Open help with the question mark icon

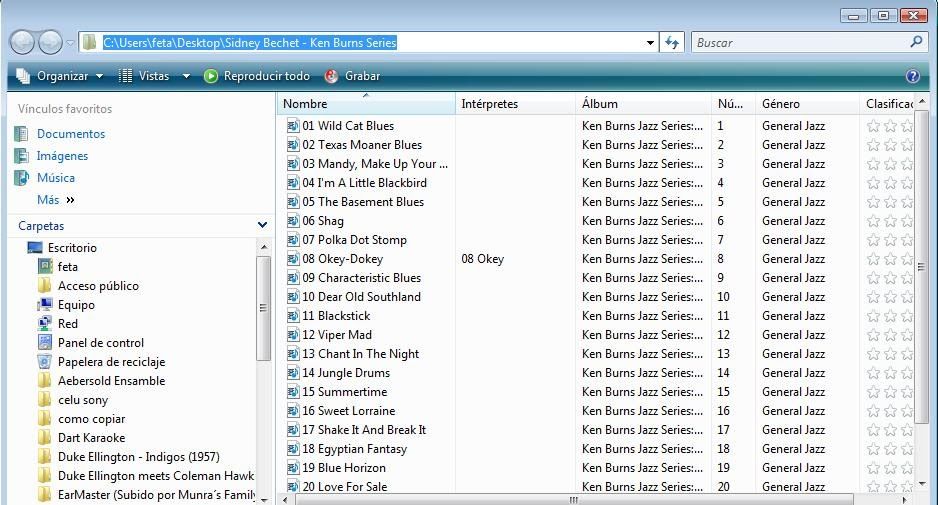[x=912, y=76]
